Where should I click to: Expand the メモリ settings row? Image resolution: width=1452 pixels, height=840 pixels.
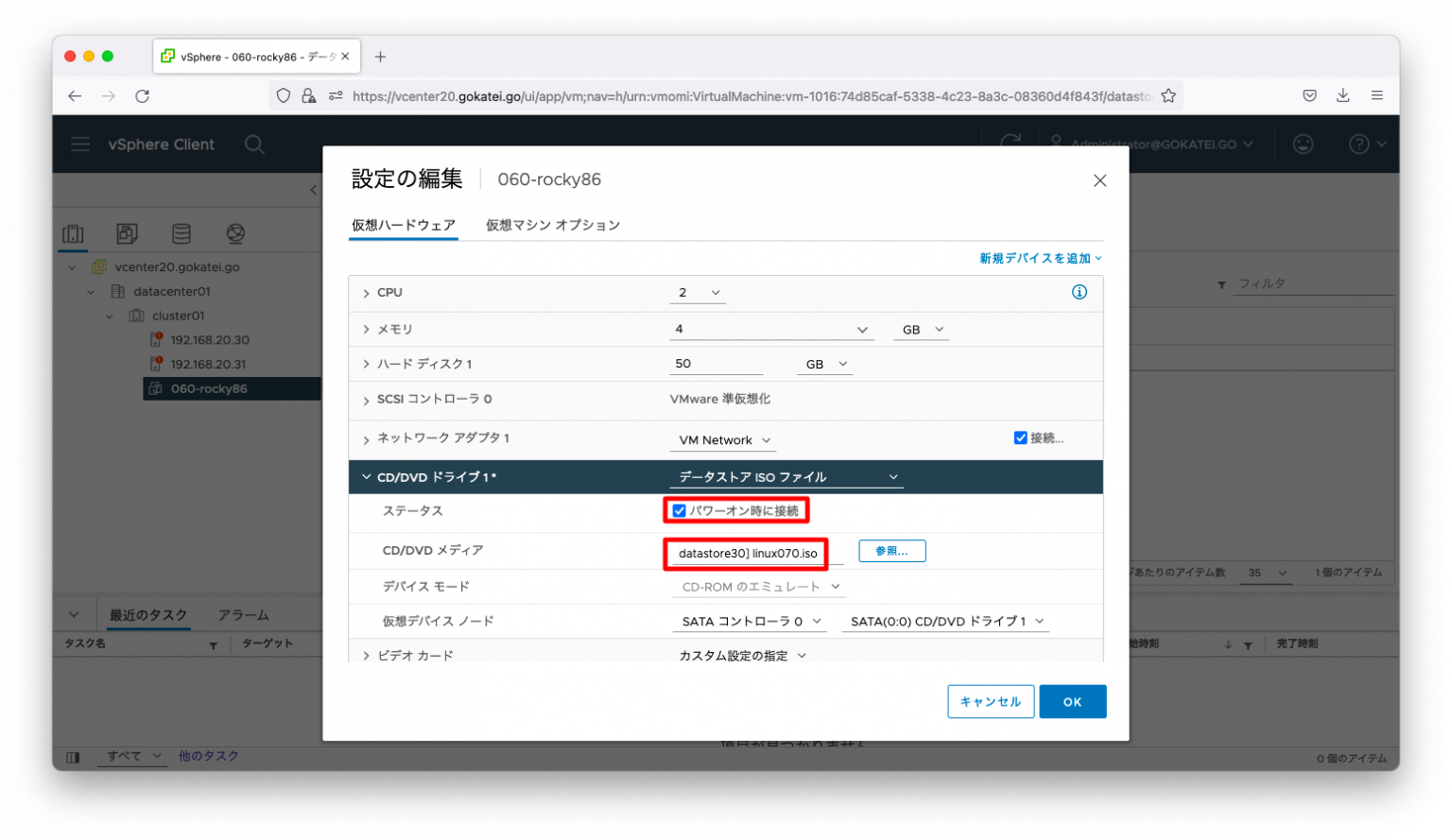click(366, 330)
